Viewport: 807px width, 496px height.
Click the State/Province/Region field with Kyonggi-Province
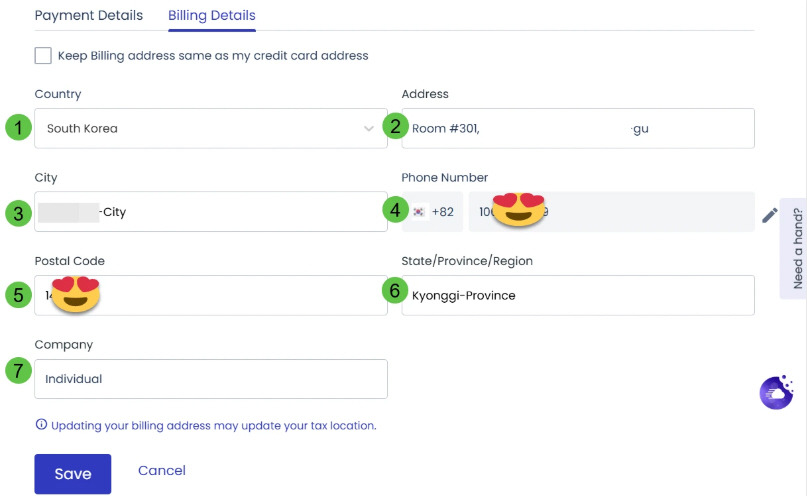click(578, 295)
